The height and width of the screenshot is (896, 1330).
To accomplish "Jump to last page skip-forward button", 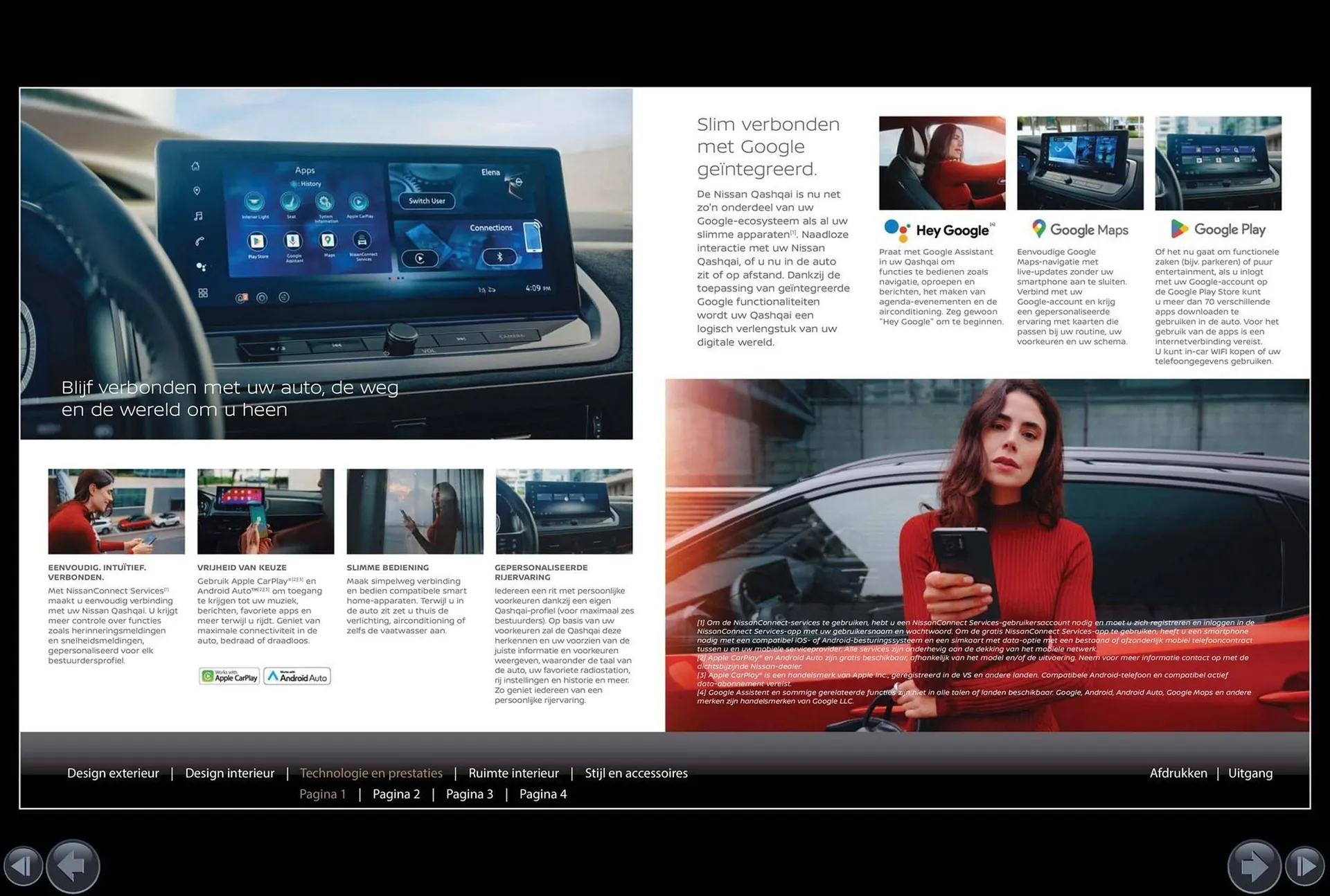I will (1305, 866).
